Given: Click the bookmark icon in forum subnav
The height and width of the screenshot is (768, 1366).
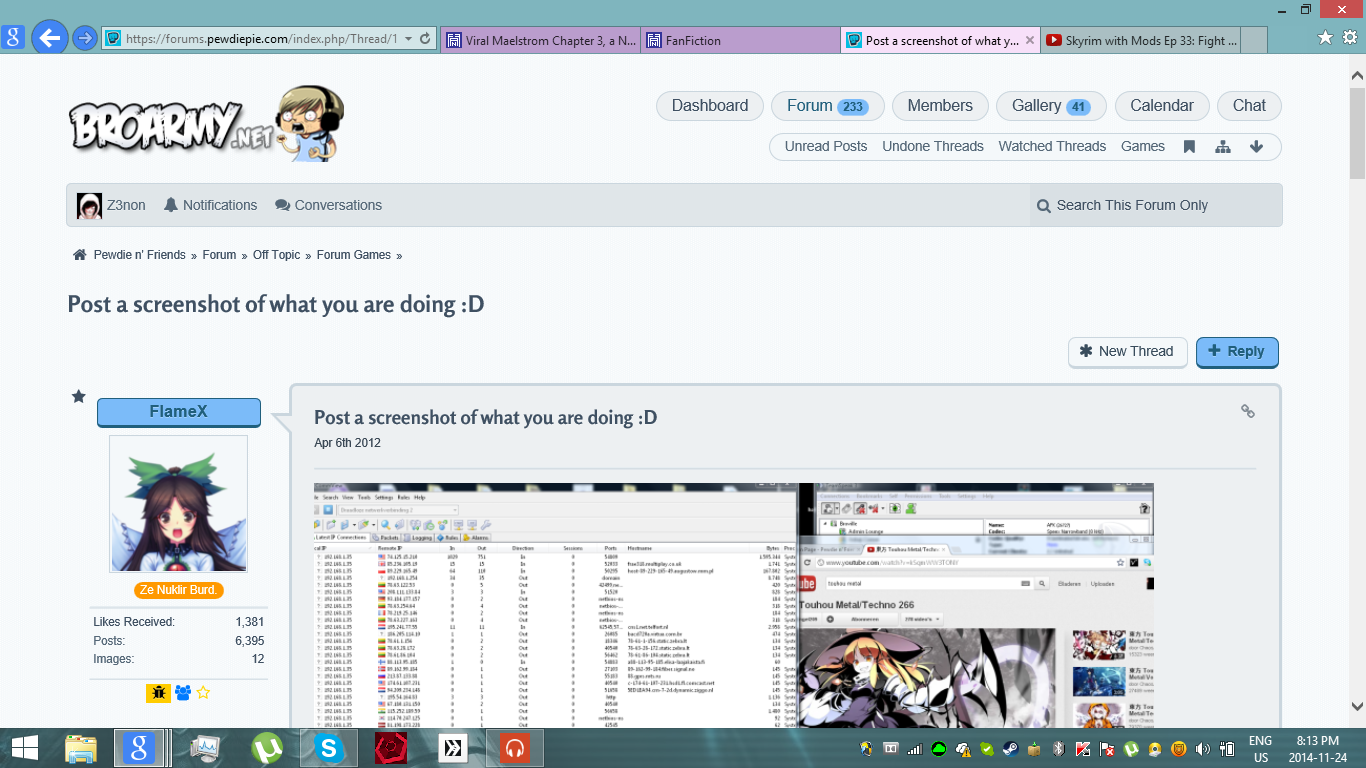Looking at the screenshot, I should [x=1189, y=146].
